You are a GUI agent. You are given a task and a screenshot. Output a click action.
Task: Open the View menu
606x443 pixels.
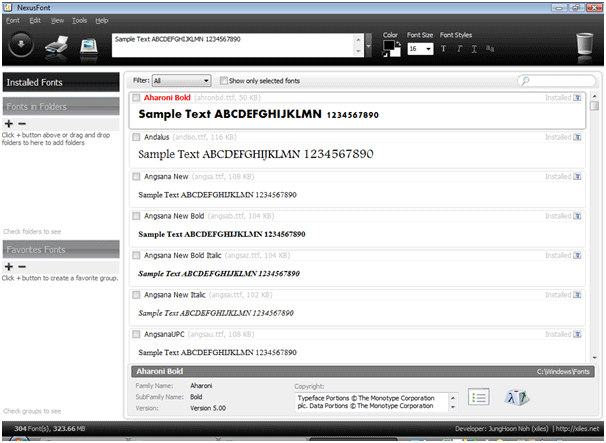[x=57, y=20]
